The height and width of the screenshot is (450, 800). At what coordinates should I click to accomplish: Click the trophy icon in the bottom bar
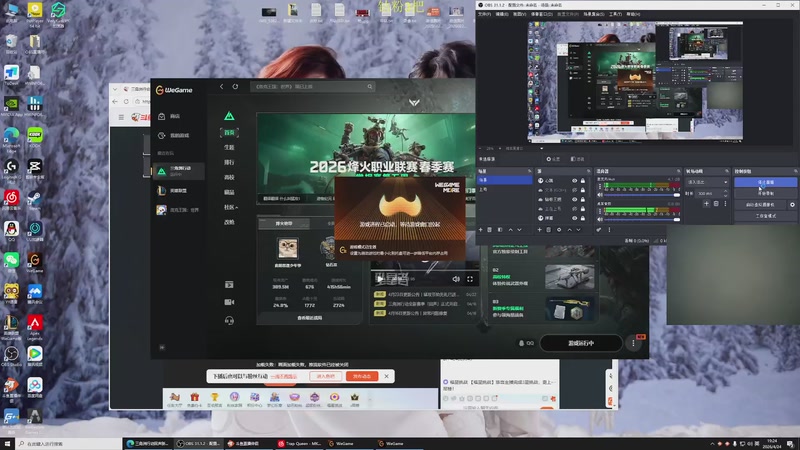pyautogui.click(x=214, y=397)
